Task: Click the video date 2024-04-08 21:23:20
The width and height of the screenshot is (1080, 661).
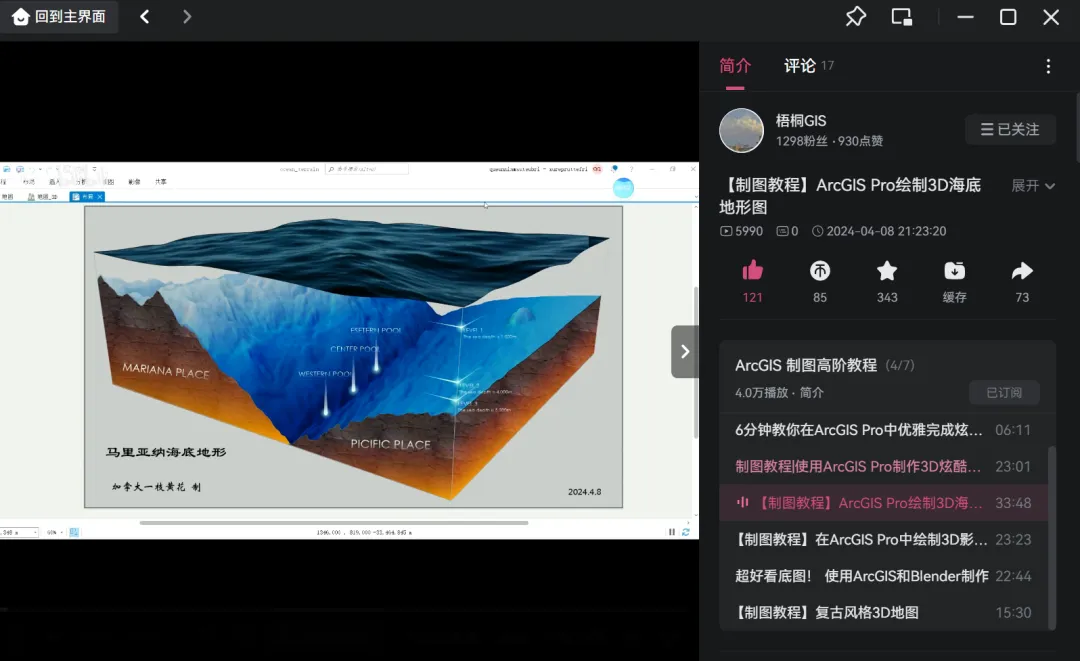Action: [880, 231]
